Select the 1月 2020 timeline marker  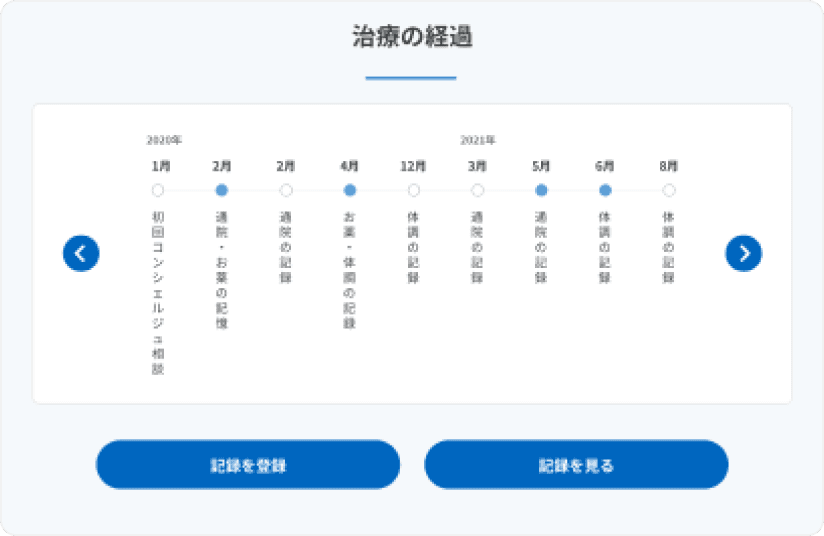(158, 190)
